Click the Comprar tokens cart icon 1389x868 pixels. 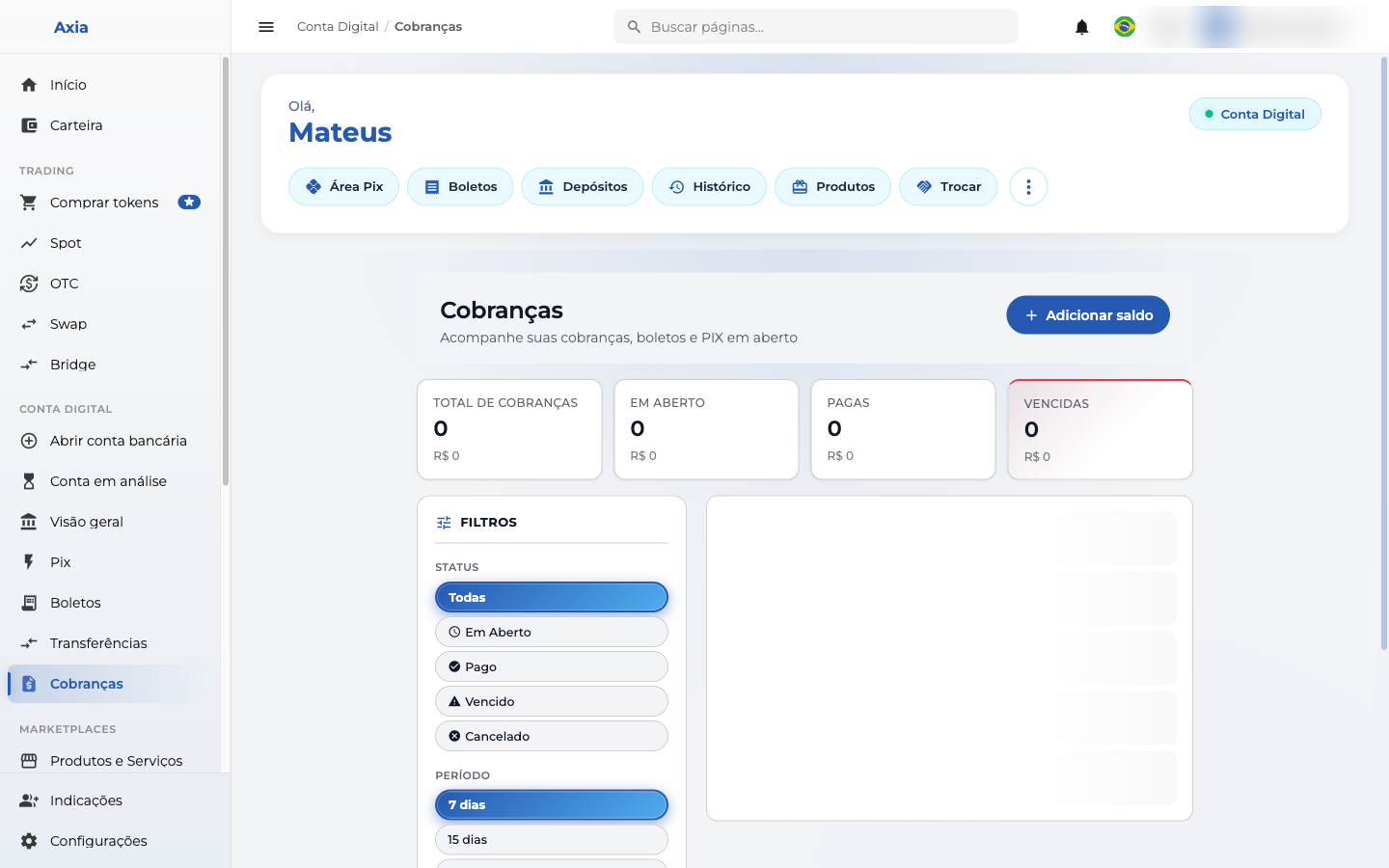[29, 203]
